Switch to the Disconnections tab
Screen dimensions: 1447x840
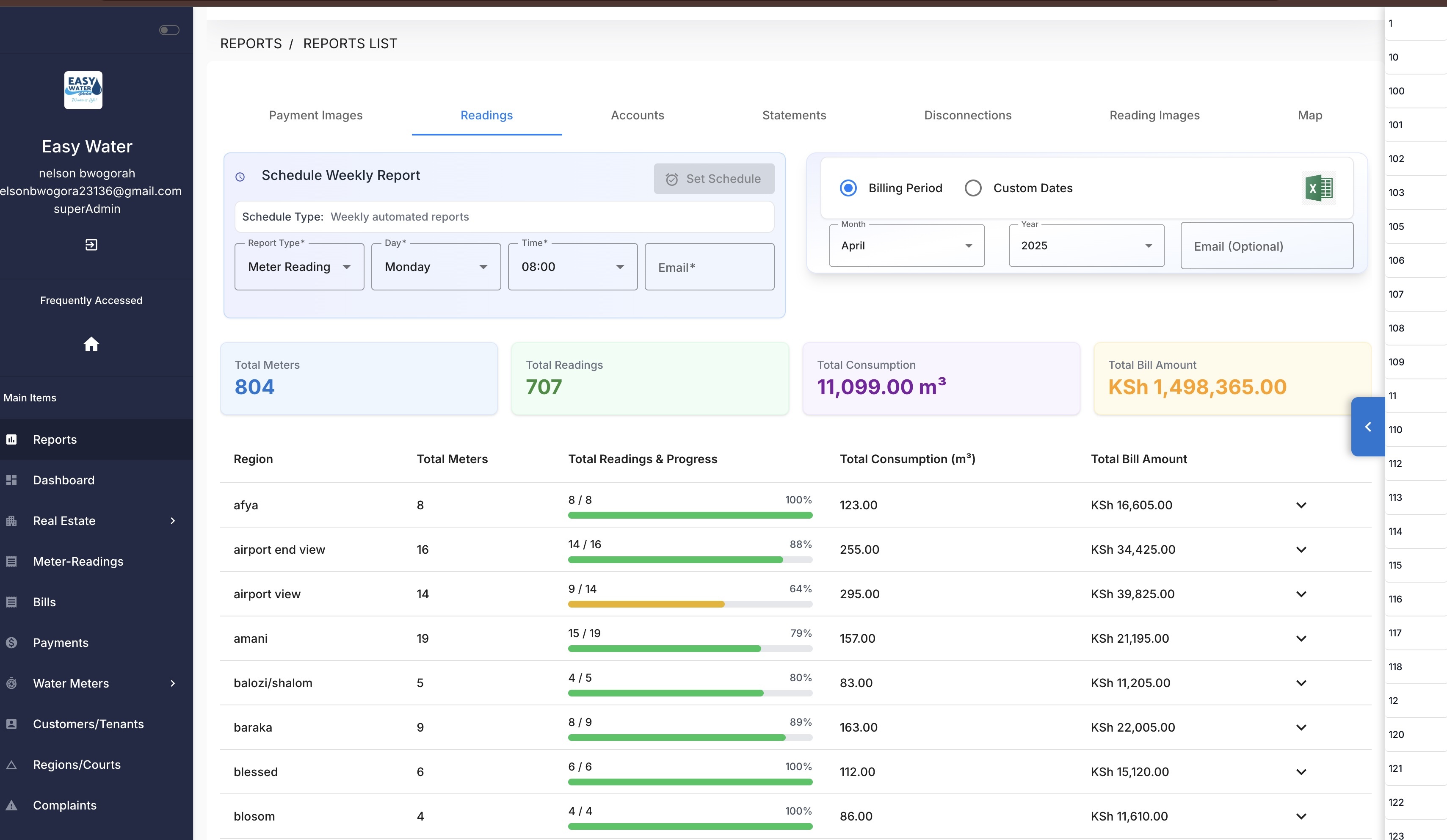point(967,115)
